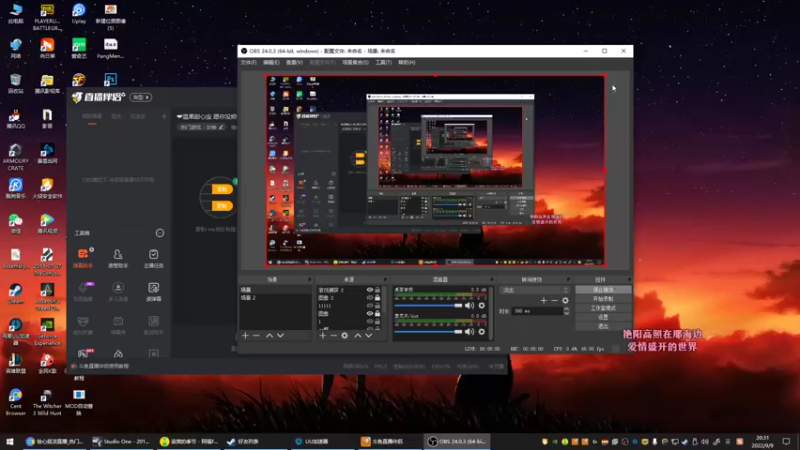The height and width of the screenshot is (450, 800).
Task: Pop out Mixer dock via header icon
Action: click(491, 280)
